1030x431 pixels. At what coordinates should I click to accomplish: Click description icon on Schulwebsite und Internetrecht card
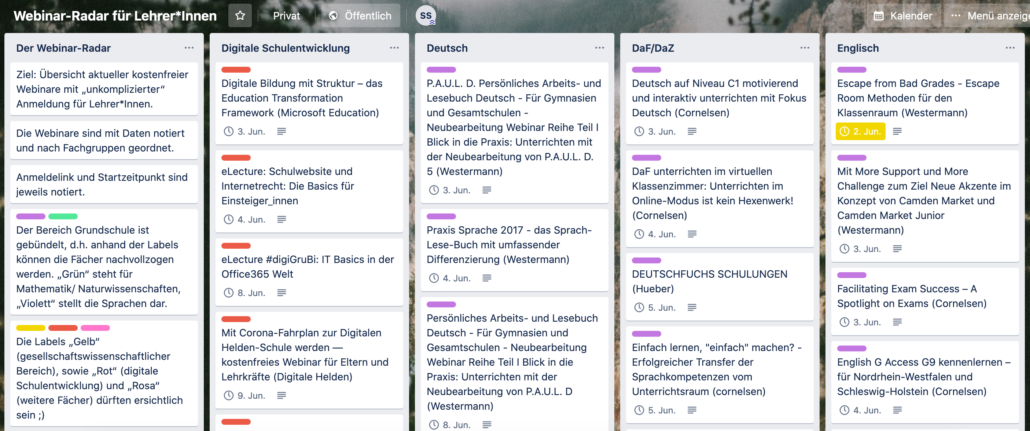(282, 219)
